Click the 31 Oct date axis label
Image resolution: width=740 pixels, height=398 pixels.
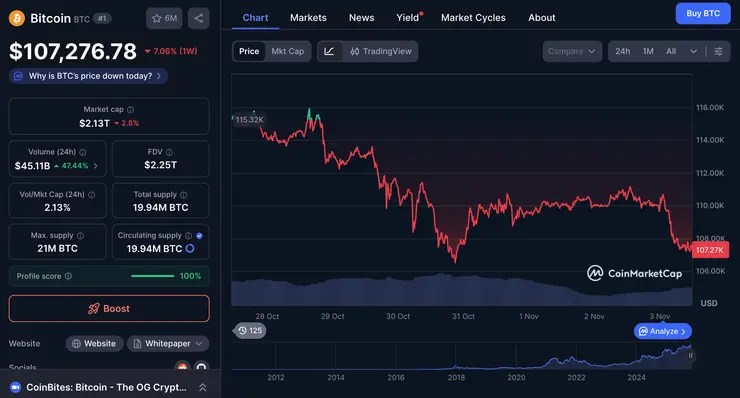[463, 316]
